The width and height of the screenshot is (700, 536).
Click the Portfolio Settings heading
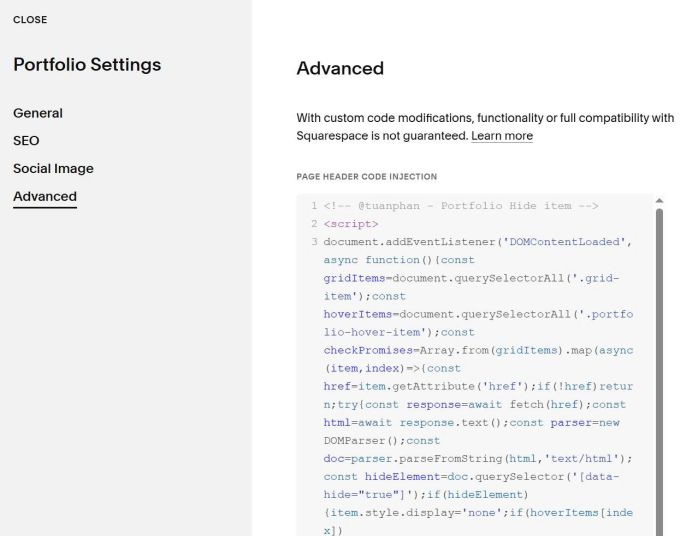pyautogui.click(x=87, y=65)
